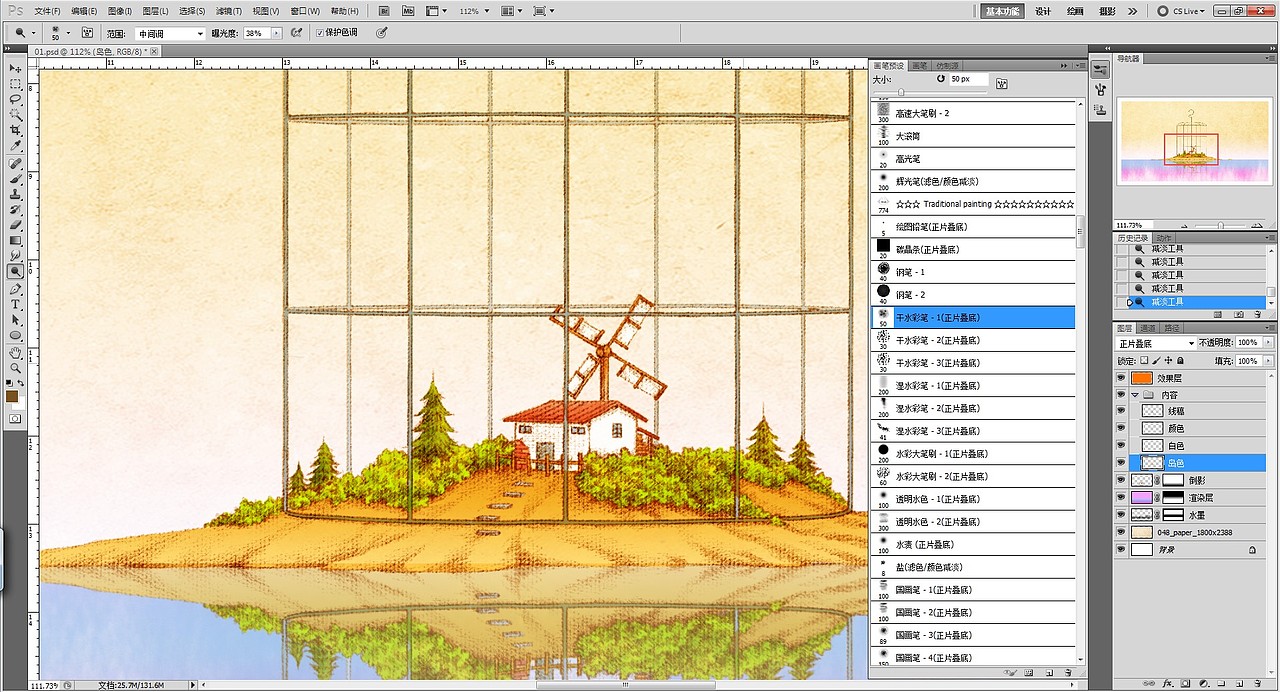Open the layer fill 100% arrow

[1267, 360]
